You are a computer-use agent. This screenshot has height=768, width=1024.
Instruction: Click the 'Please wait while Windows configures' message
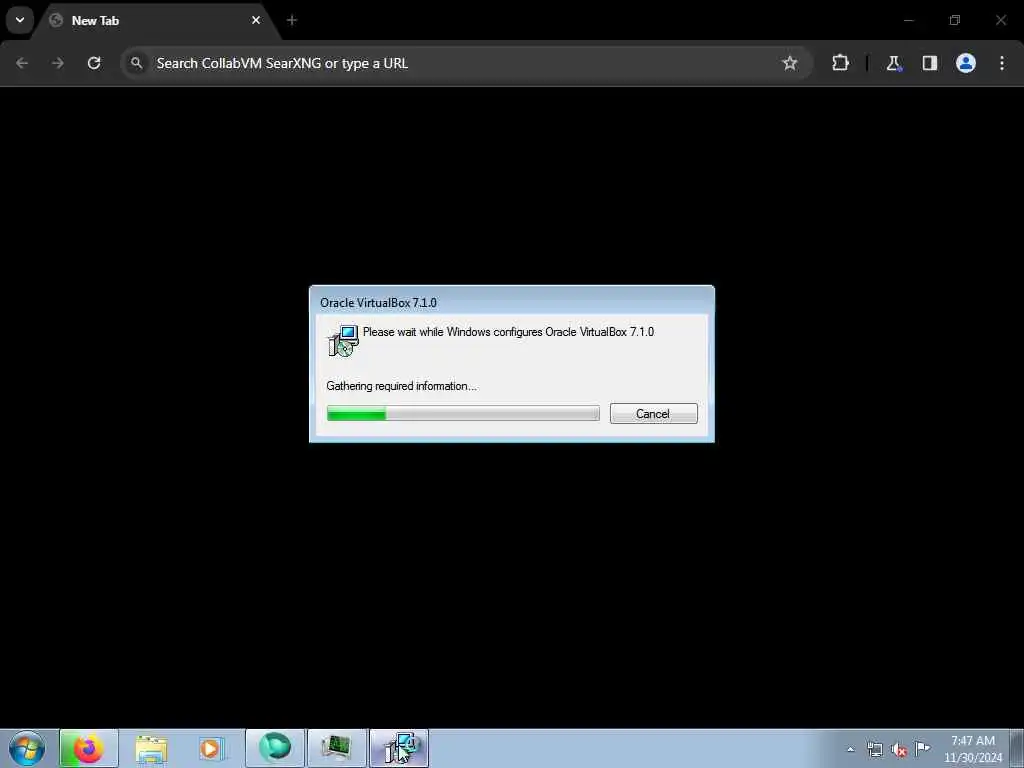pyautogui.click(x=508, y=332)
